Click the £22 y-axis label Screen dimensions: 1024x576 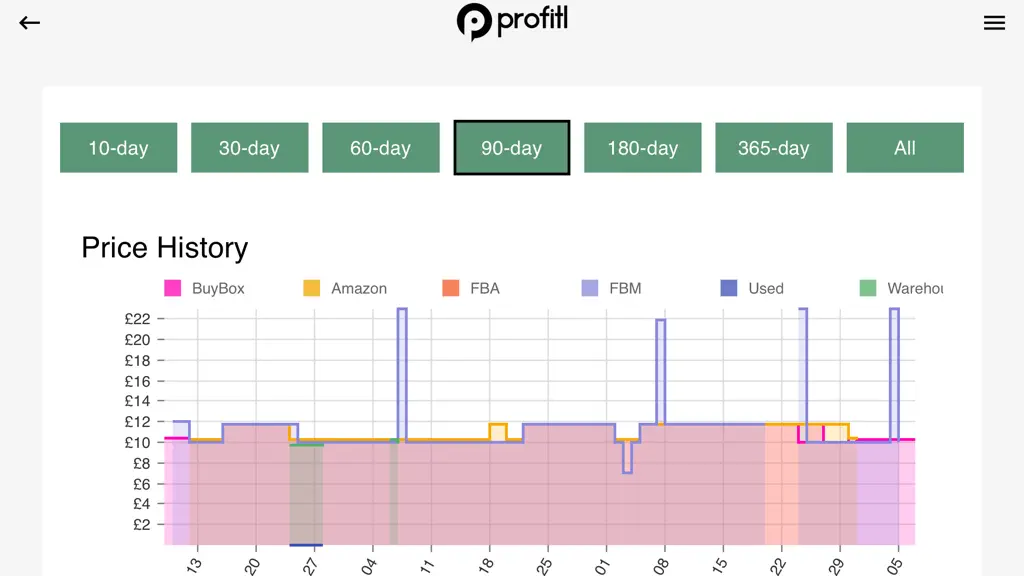[137, 319]
